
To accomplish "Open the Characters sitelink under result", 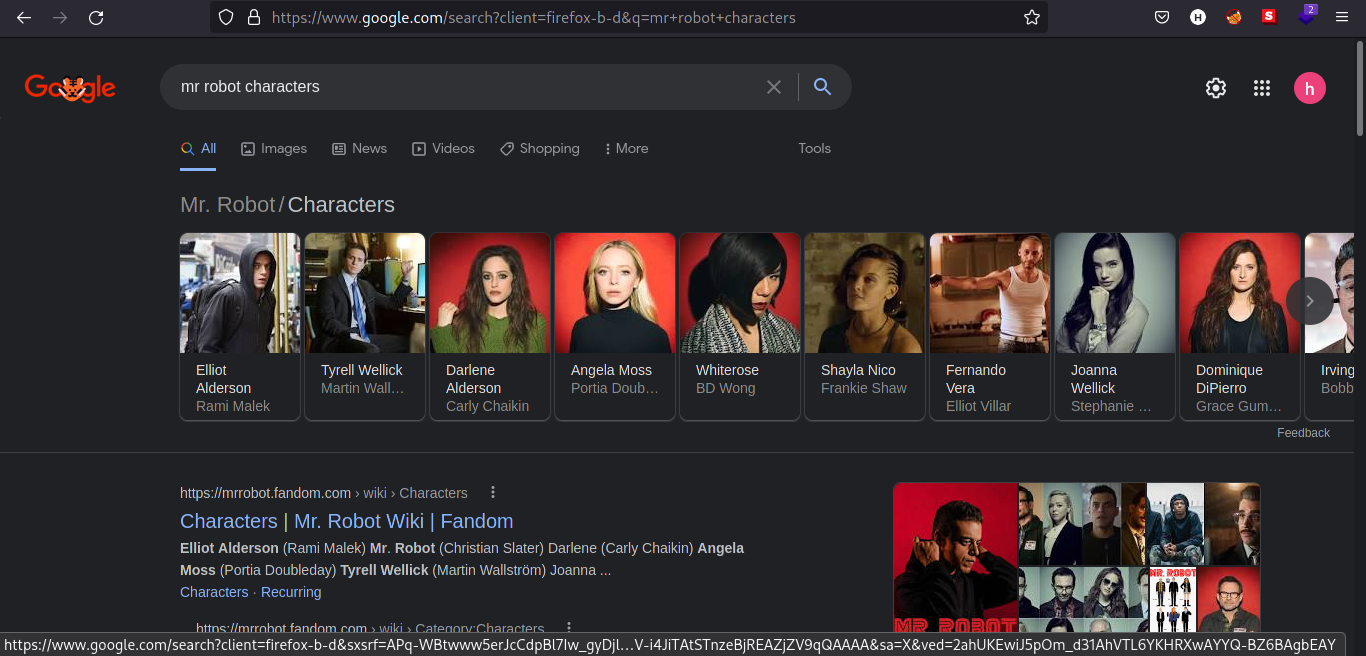I will 214,592.
